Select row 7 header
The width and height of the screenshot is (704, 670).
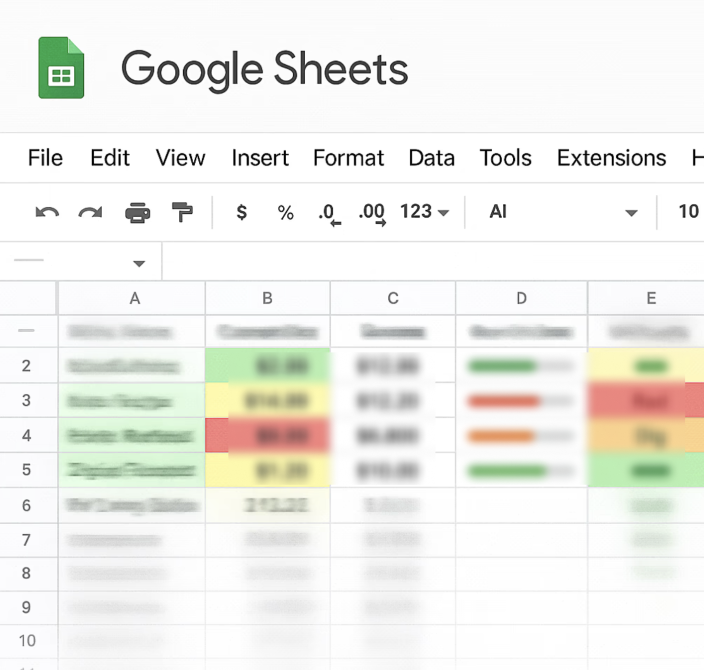click(29, 540)
